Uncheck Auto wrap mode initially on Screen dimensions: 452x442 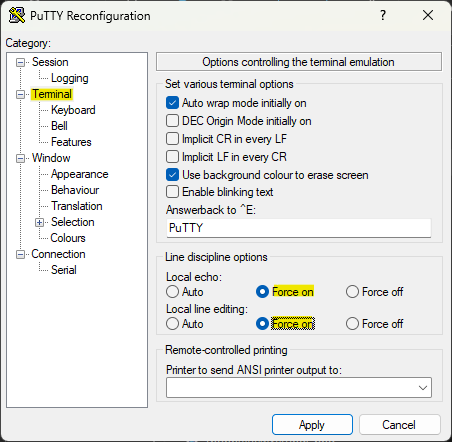(172, 103)
